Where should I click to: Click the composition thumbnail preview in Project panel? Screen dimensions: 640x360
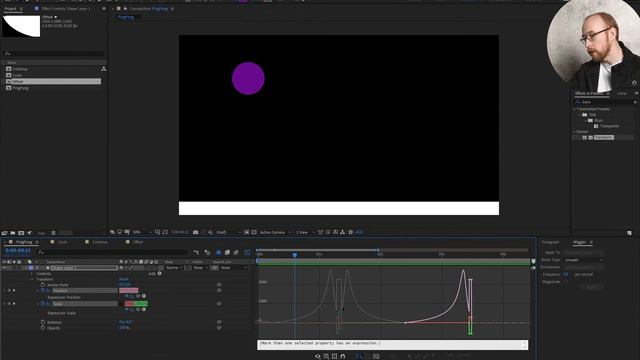21,26
